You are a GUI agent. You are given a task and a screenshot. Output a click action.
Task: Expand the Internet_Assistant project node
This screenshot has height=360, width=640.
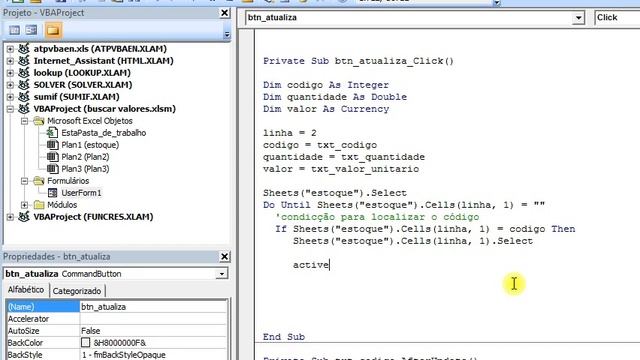(x=10, y=61)
